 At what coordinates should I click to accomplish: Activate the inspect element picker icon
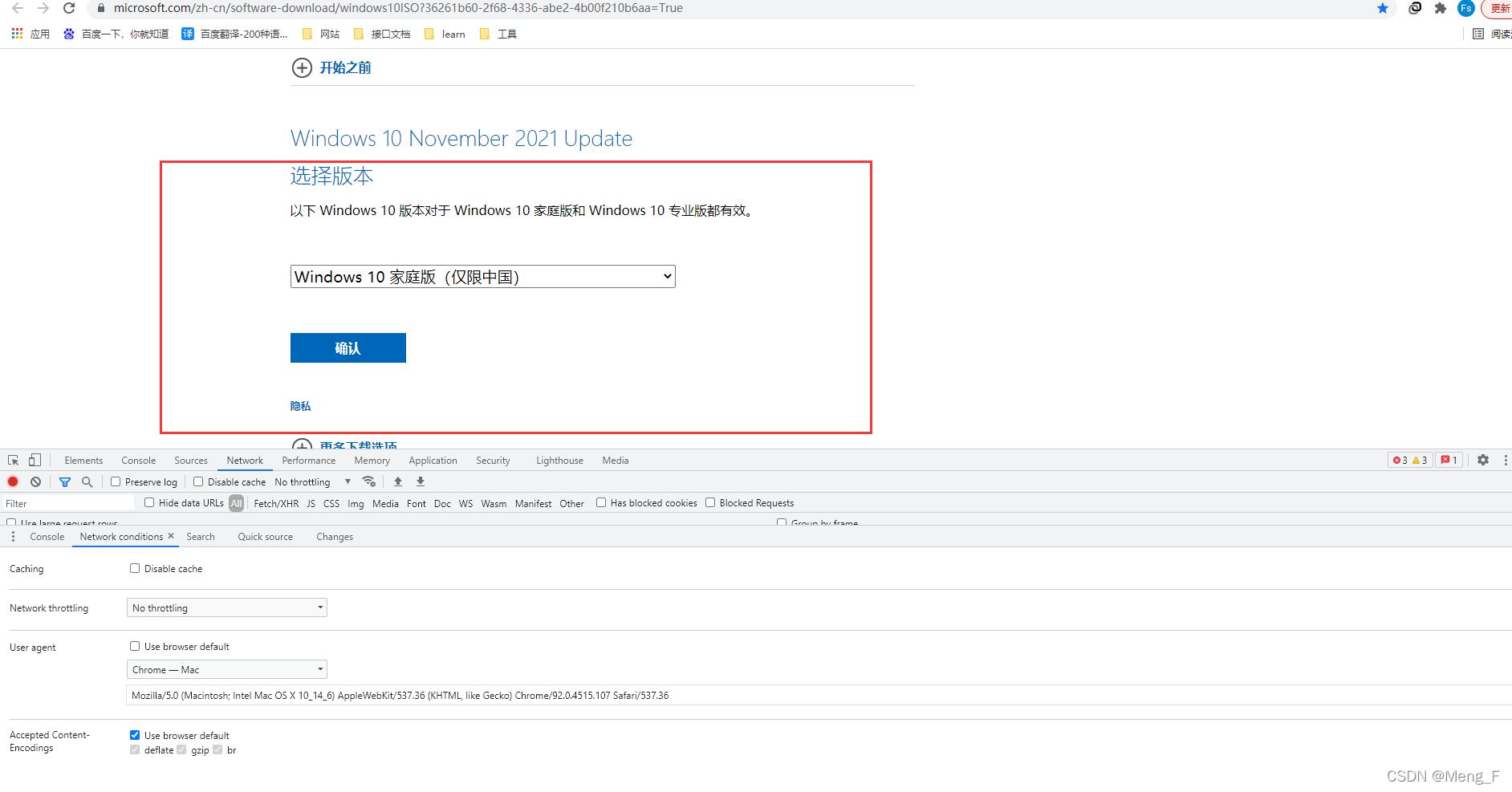tap(14, 460)
